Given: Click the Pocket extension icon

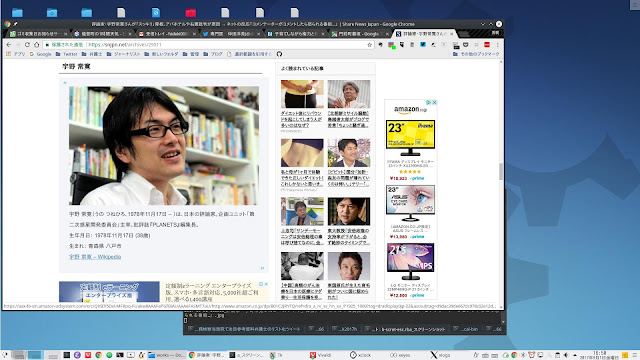Looking at the screenshot, I should pos(465,44).
